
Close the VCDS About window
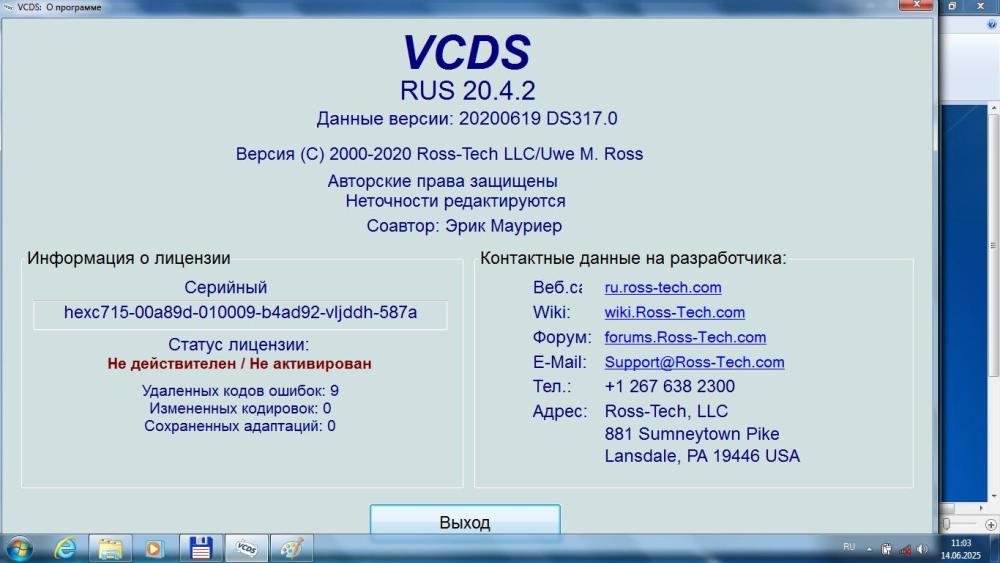point(916,5)
